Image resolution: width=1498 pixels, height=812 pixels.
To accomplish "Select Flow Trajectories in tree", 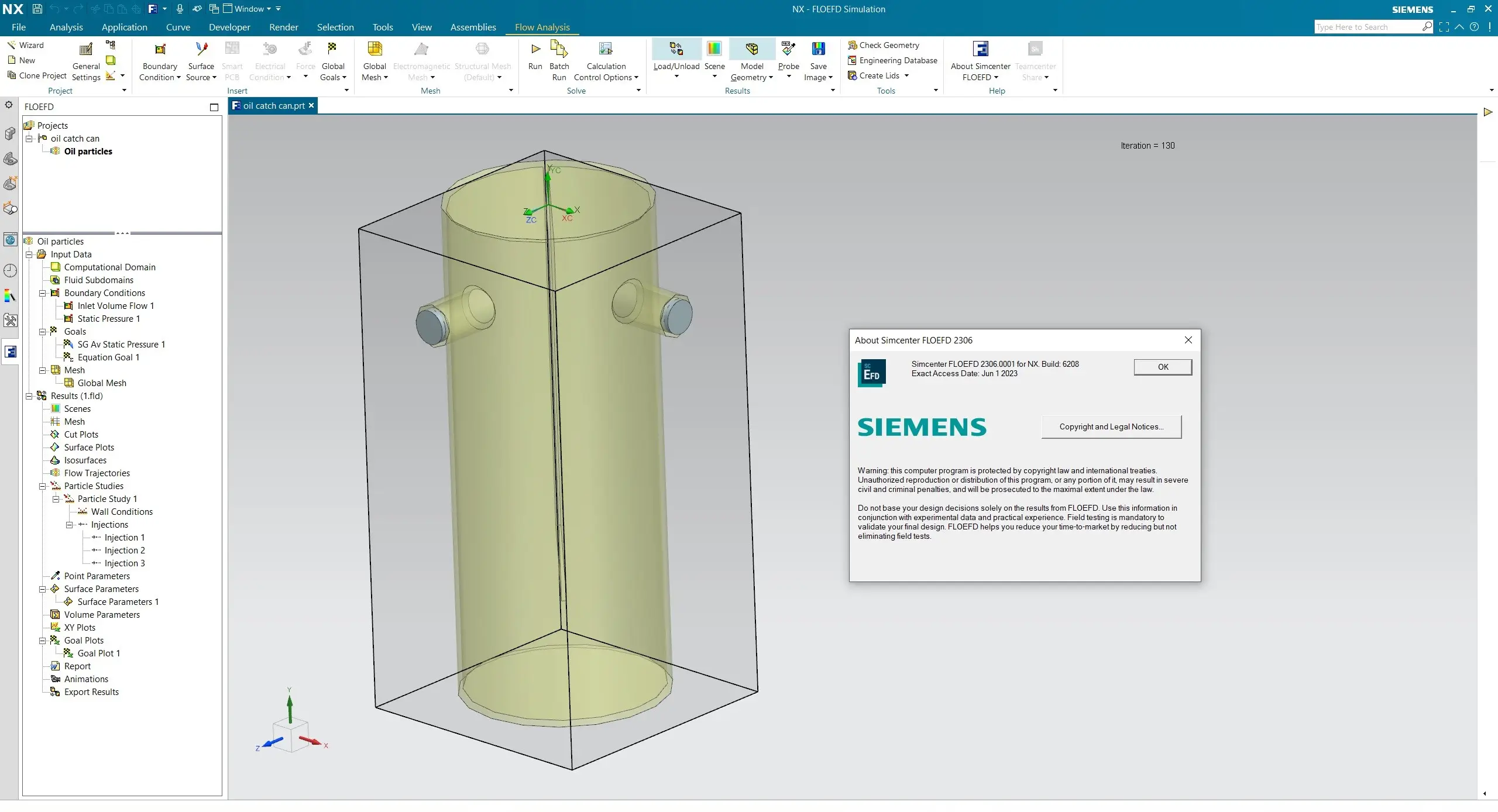I will (97, 473).
